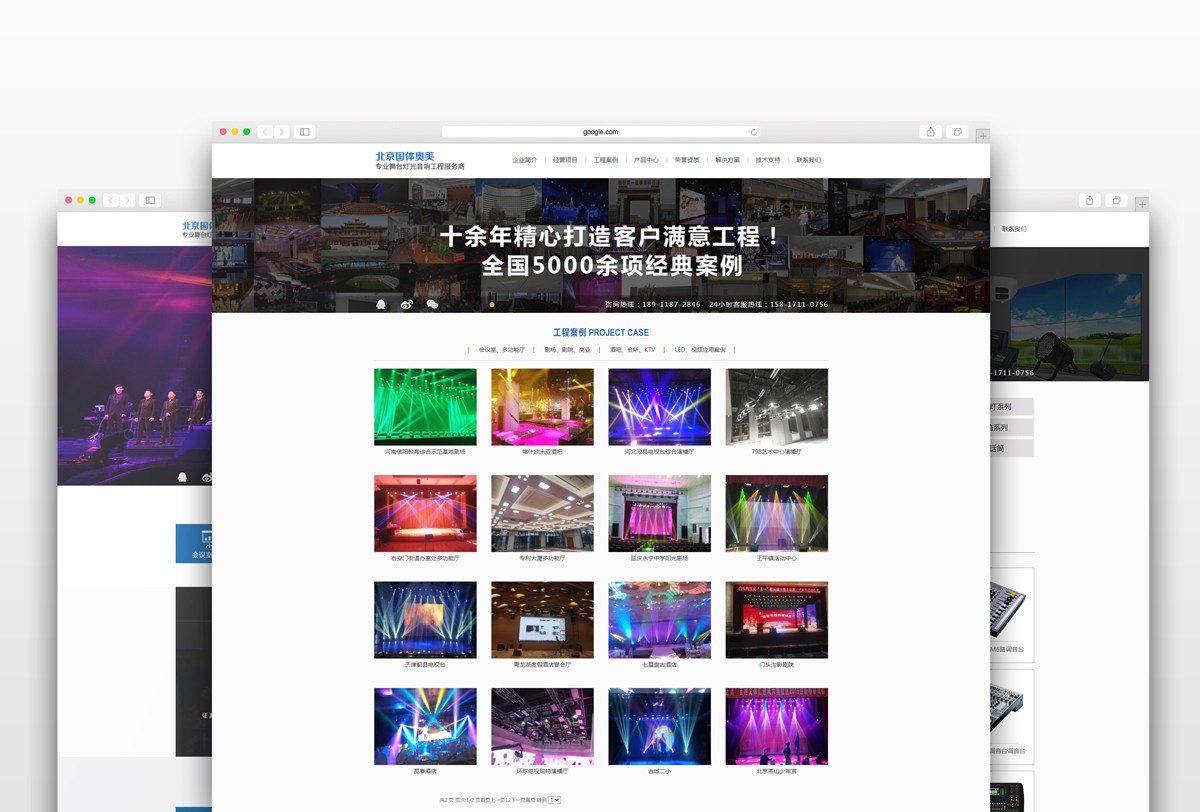Open the 经营项目 navigation item
This screenshot has height=812, width=1200.
coord(565,160)
